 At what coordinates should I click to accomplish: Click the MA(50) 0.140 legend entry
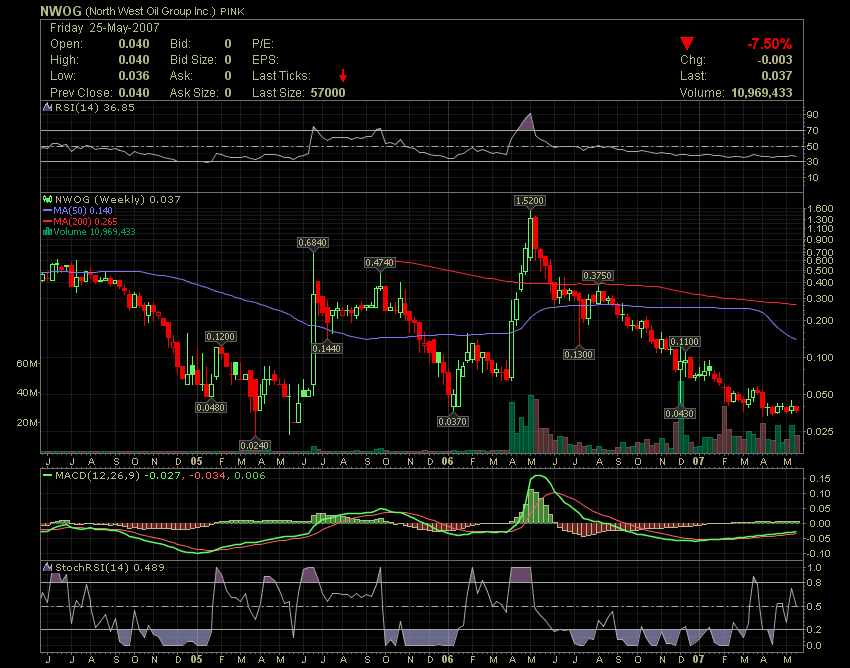coord(83,210)
